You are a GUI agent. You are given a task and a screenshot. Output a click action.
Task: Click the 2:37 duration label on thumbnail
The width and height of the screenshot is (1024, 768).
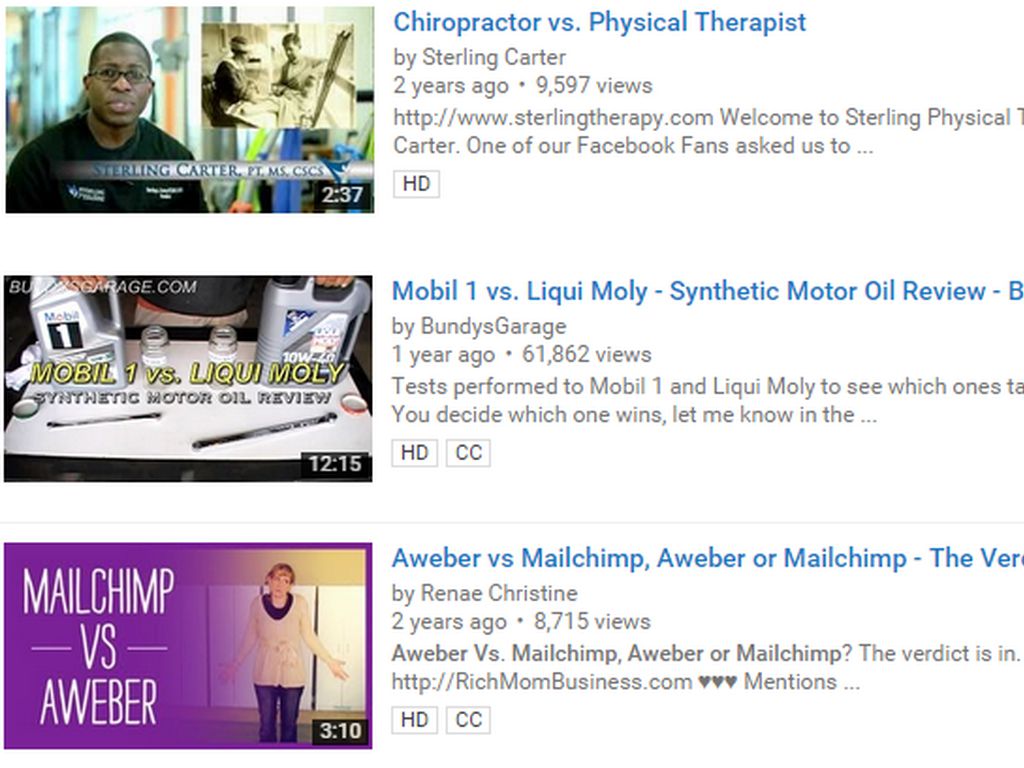pos(342,195)
